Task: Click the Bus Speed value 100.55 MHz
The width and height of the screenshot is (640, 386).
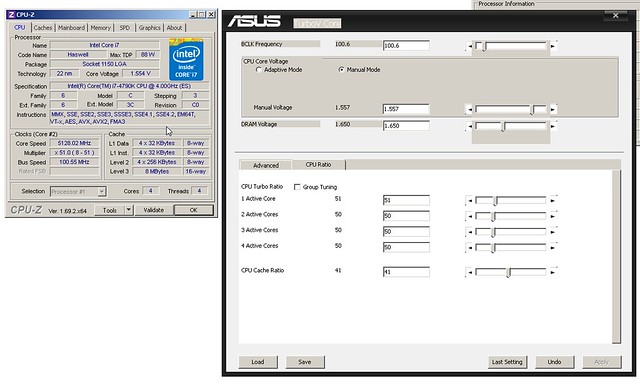Action: 74,162
